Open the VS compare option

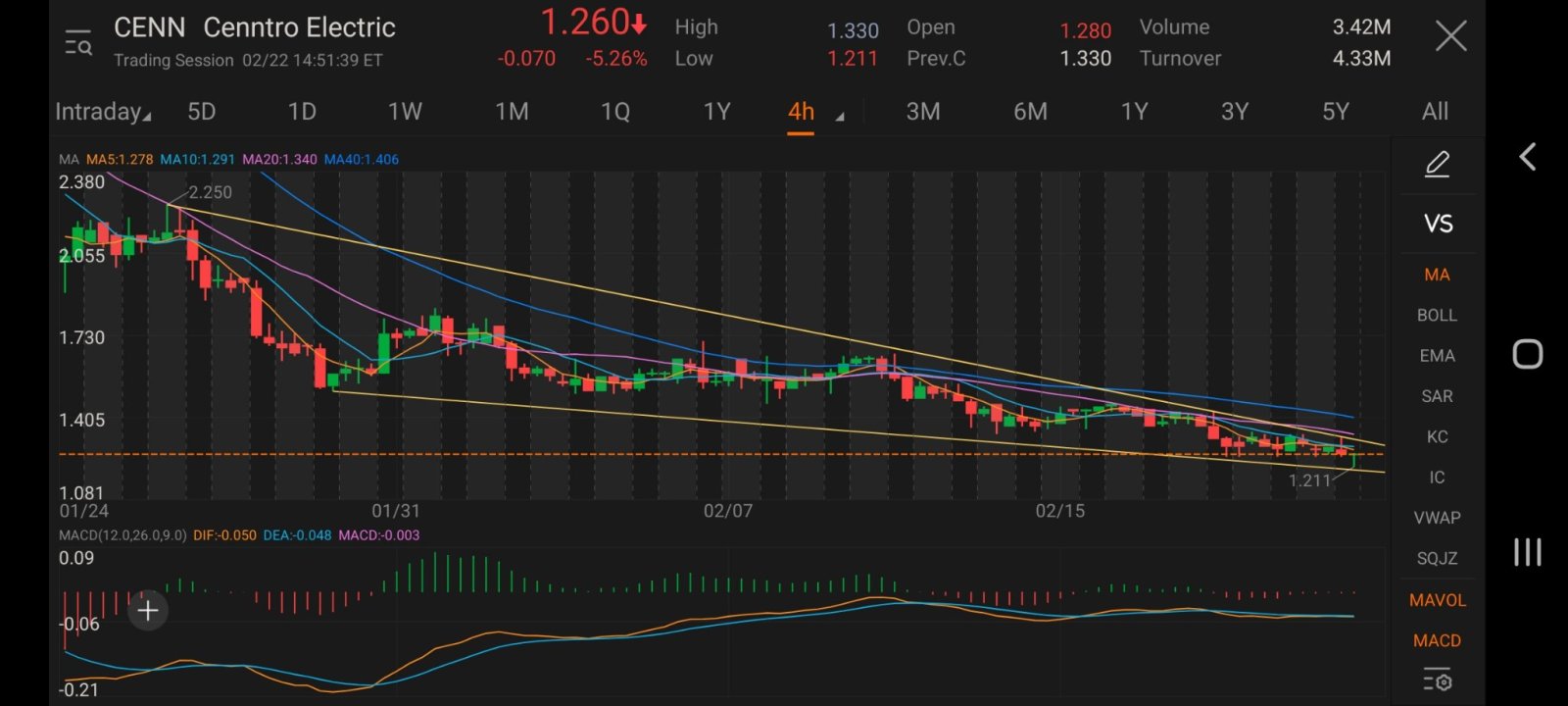[x=1438, y=224]
